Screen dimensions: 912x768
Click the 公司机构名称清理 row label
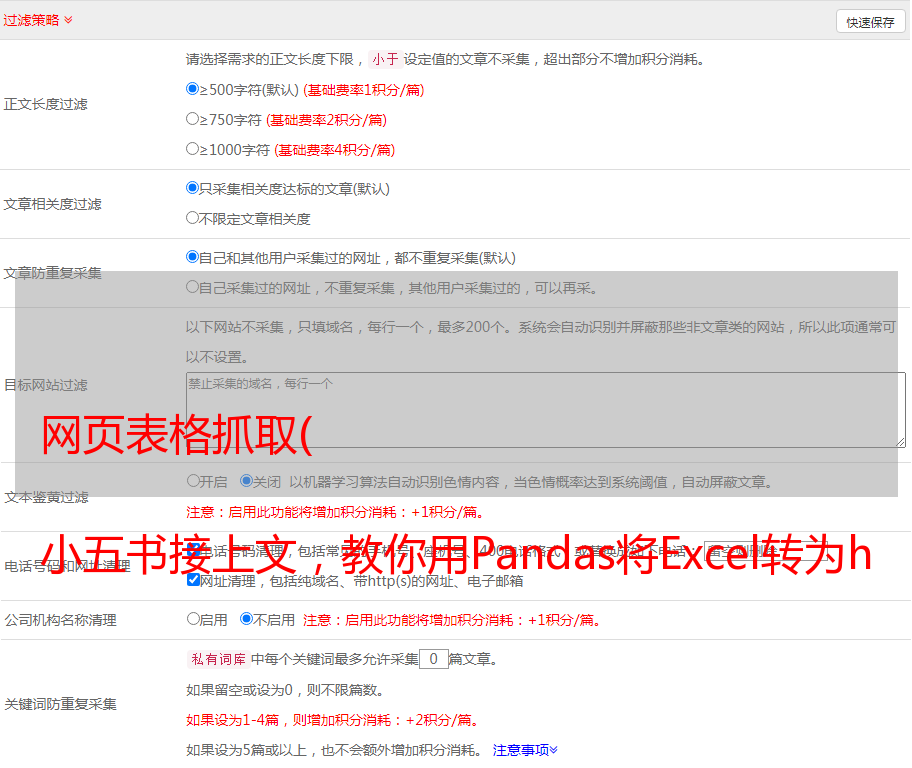60,620
